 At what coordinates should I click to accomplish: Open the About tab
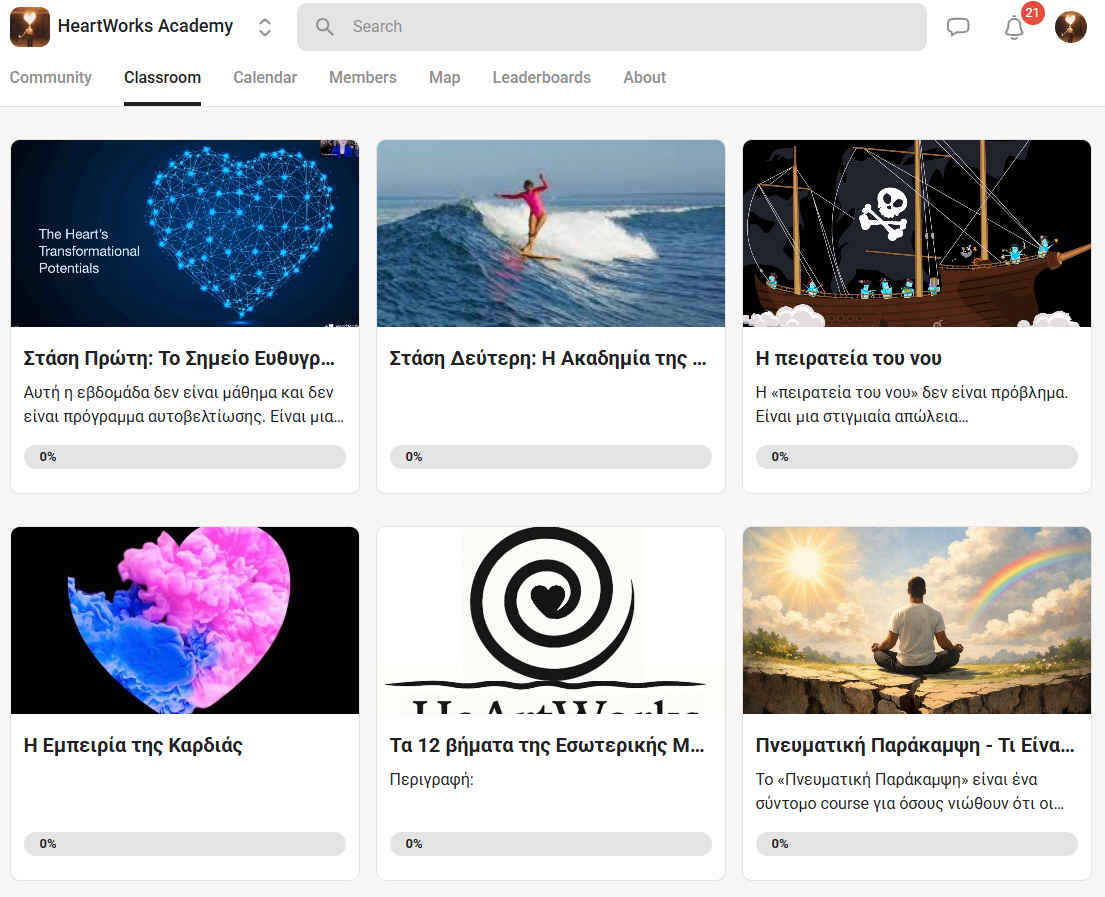coord(644,78)
